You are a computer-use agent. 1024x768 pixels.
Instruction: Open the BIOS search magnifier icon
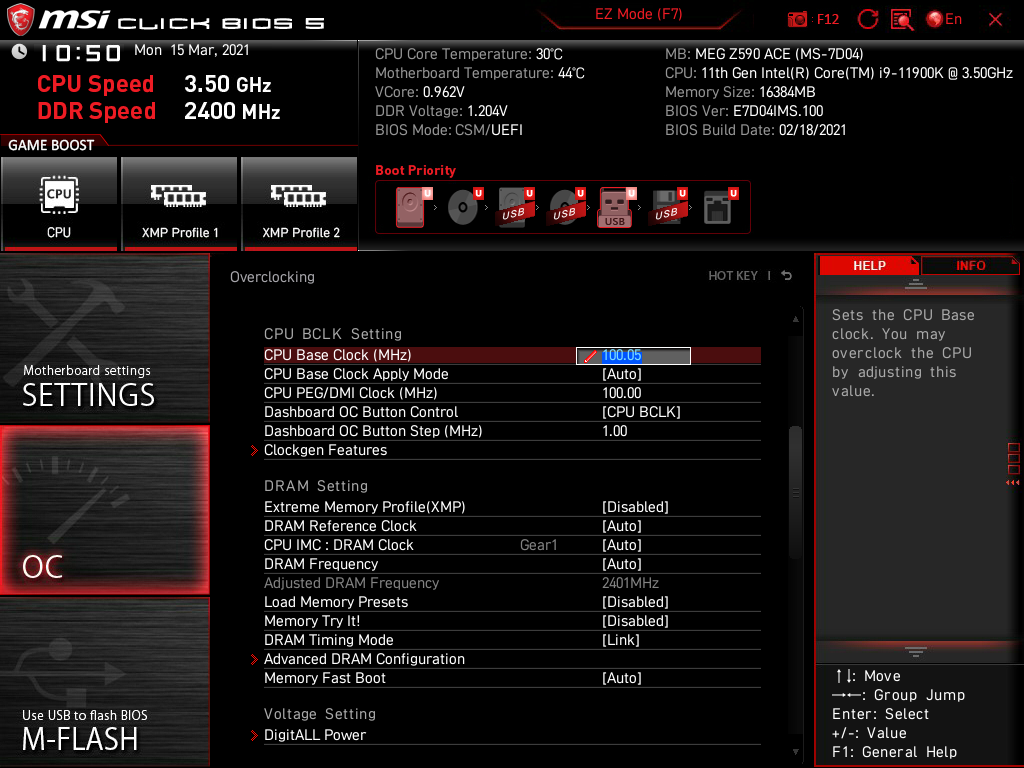tap(902, 20)
